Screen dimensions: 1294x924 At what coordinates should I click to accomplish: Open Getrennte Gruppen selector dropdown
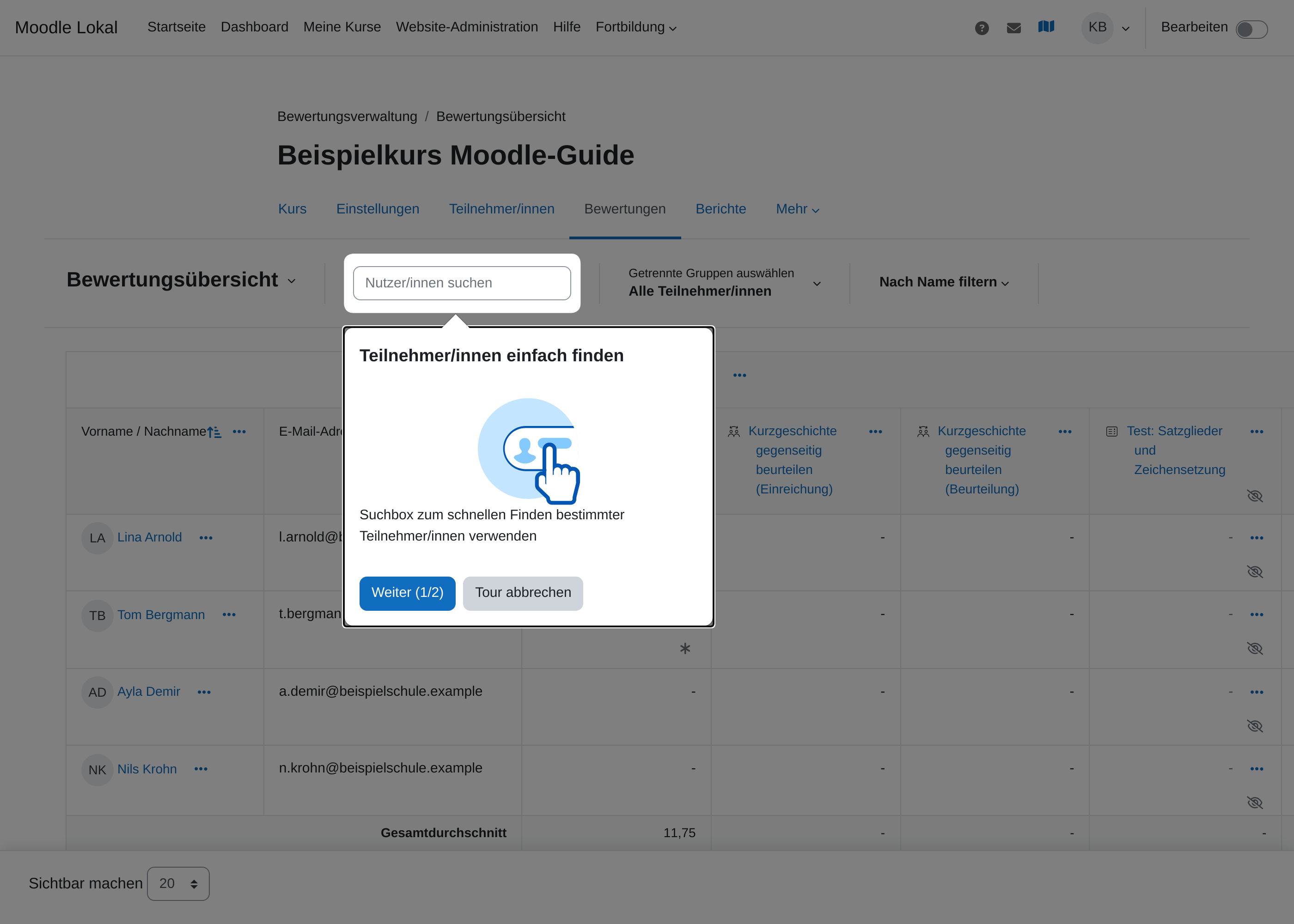tap(724, 283)
